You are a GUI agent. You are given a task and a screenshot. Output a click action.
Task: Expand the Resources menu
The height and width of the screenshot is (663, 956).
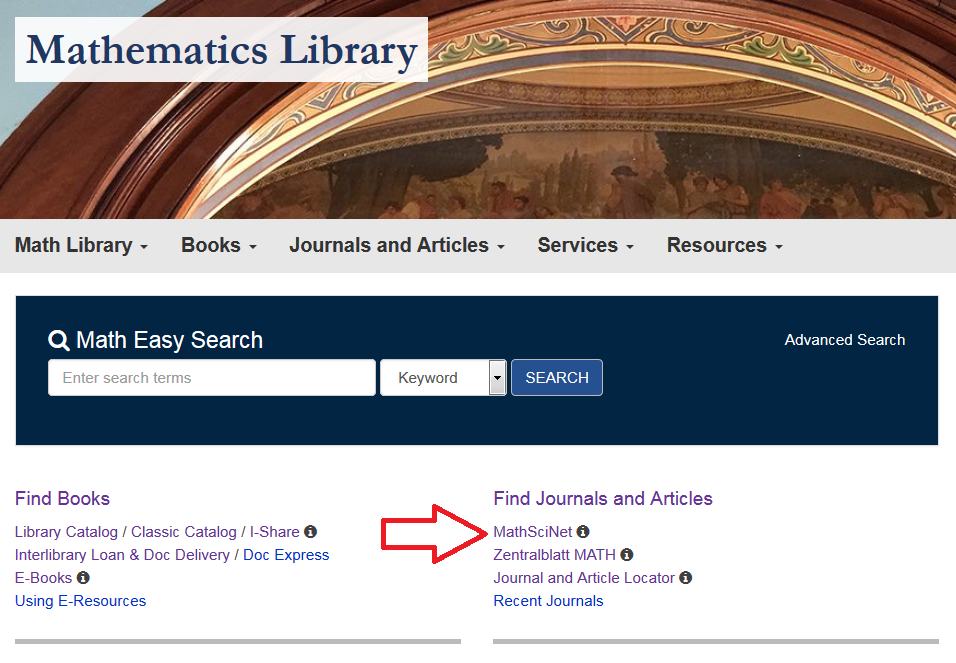point(724,246)
